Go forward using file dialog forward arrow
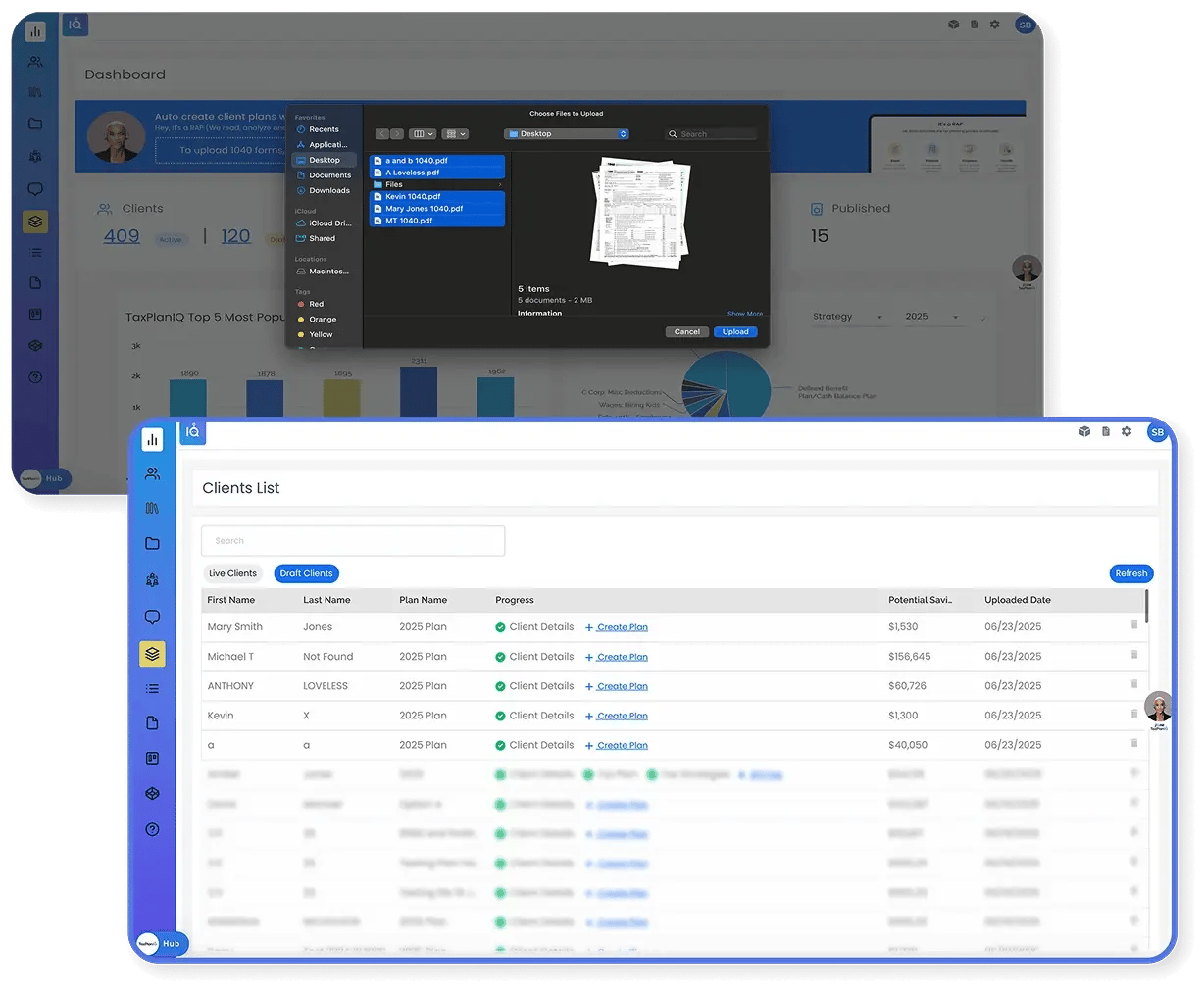The width and height of the screenshot is (1204, 990). pos(396,134)
